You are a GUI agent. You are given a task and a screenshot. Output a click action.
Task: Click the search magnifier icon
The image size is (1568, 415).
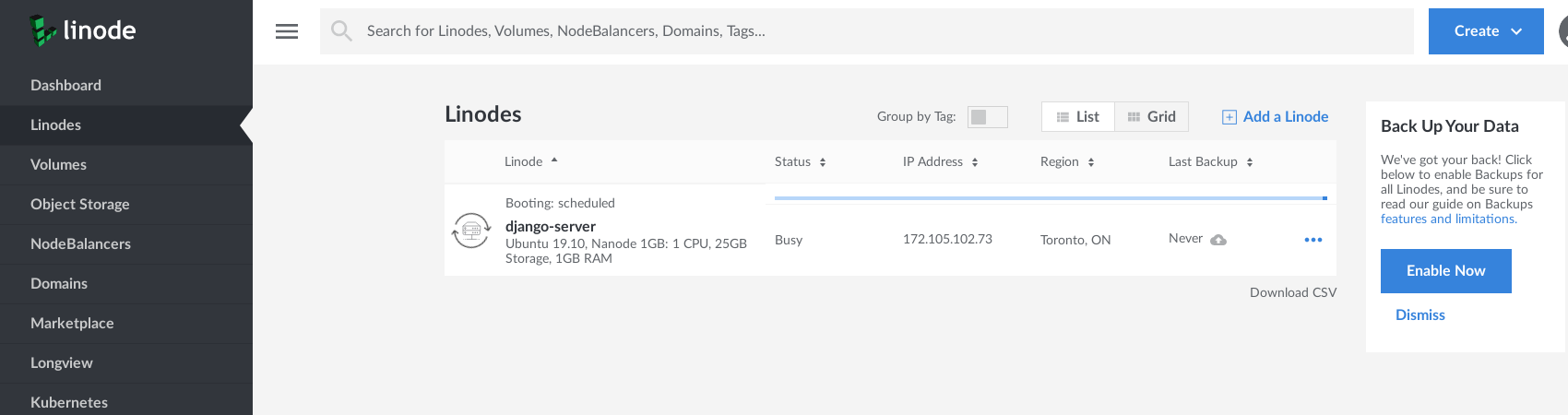(341, 31)
